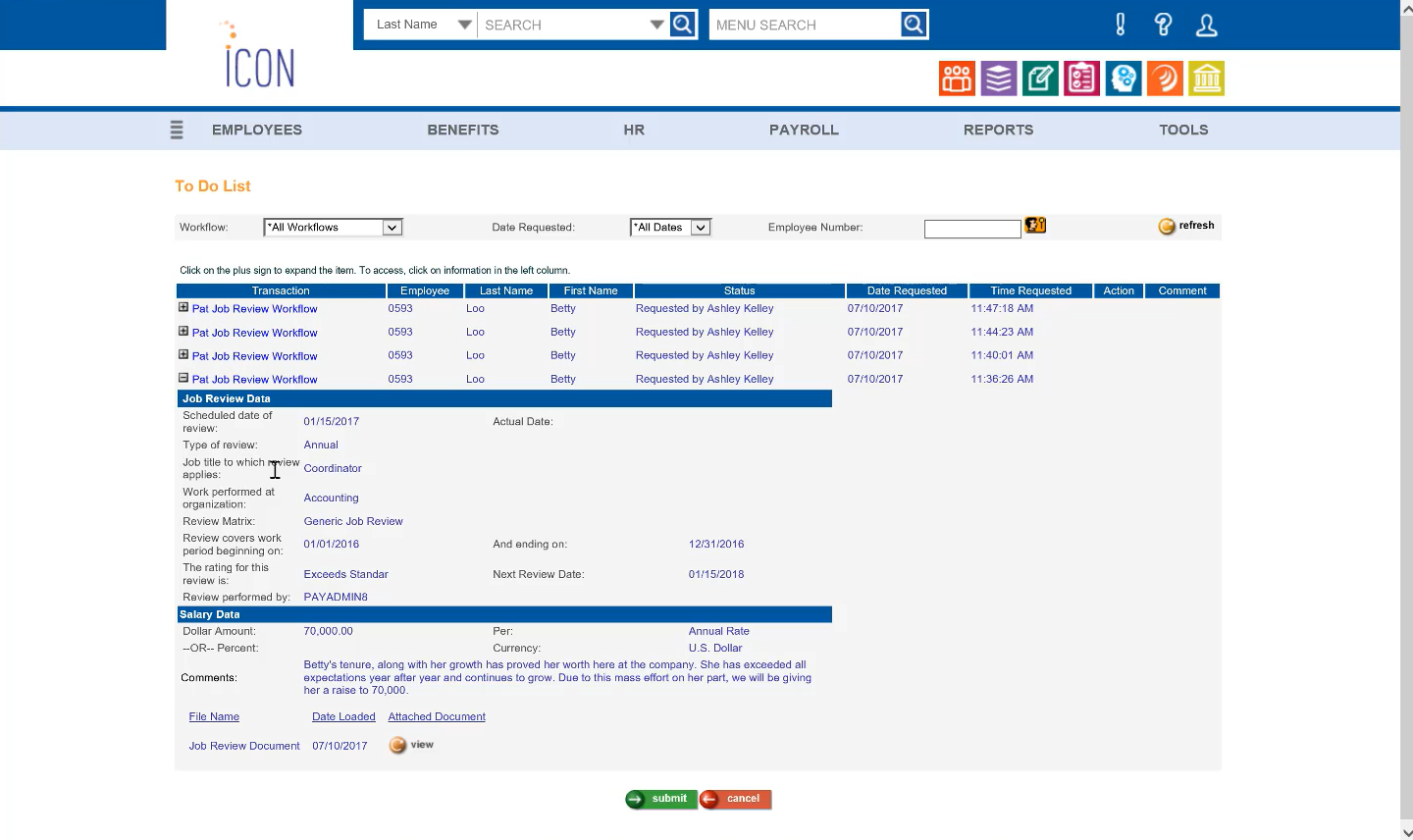Open Pat Job Review Workflow at 11:47:18 AM
1413x840 pixels.
(x=255, y=309)
